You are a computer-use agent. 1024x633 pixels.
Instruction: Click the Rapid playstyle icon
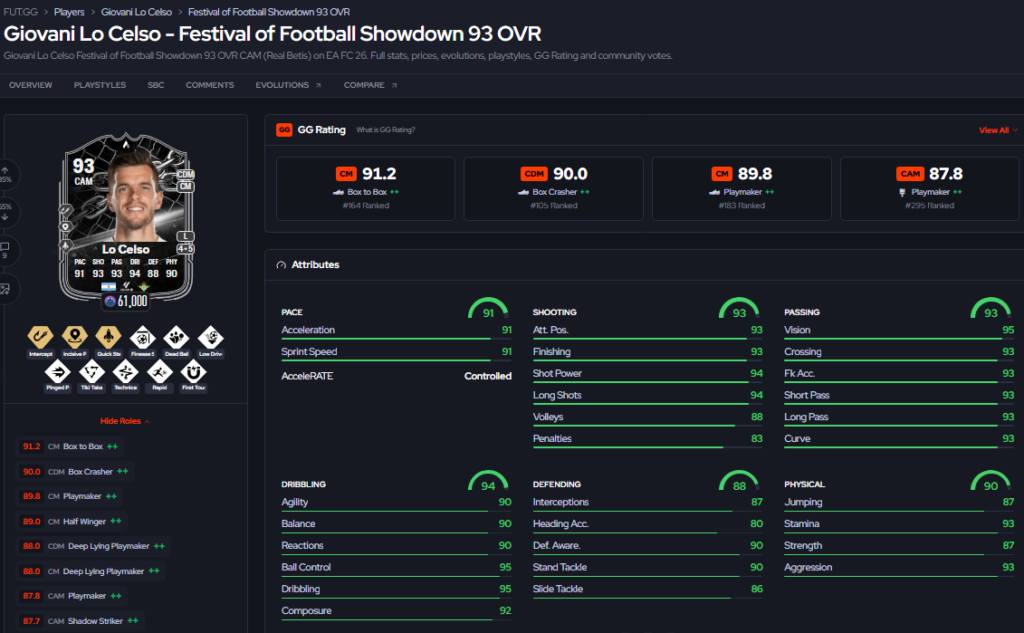(159, 372)
